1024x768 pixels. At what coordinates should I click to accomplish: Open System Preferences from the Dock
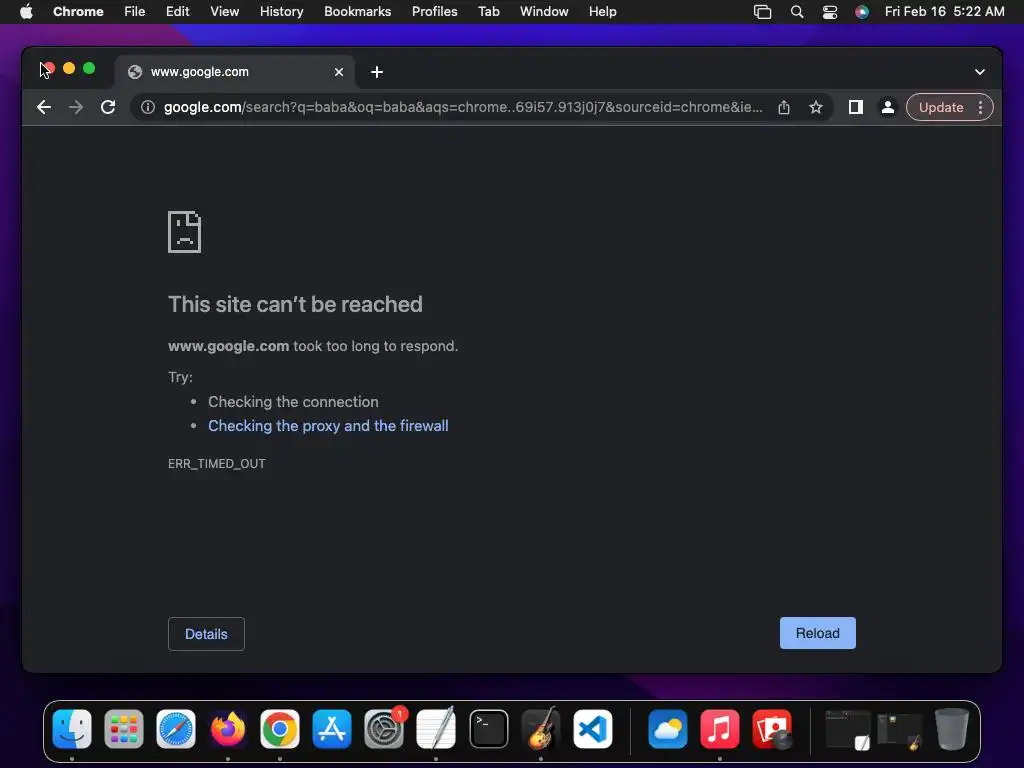[x=384, y=729]
